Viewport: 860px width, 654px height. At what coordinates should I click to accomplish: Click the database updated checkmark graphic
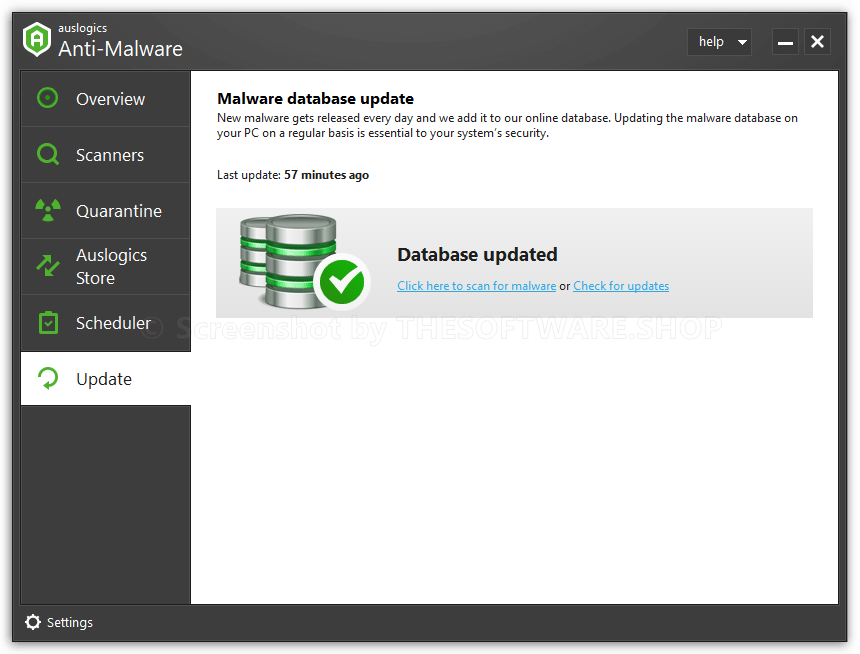coord(305,262)
